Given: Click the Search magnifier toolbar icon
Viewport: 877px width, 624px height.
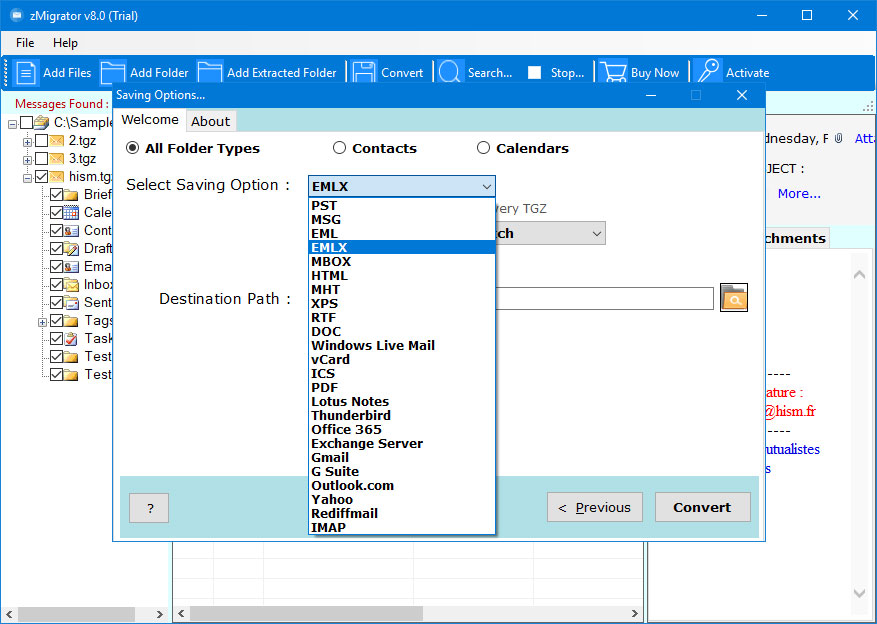Looking at the screenshot, I should pos(450,73).
